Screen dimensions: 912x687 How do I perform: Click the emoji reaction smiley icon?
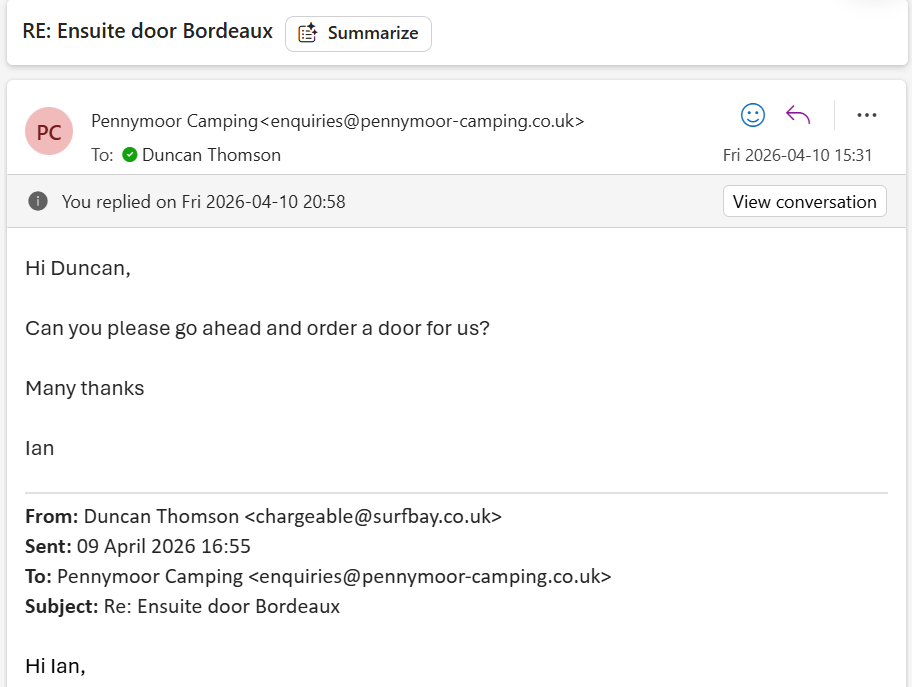tap(753, 115)
